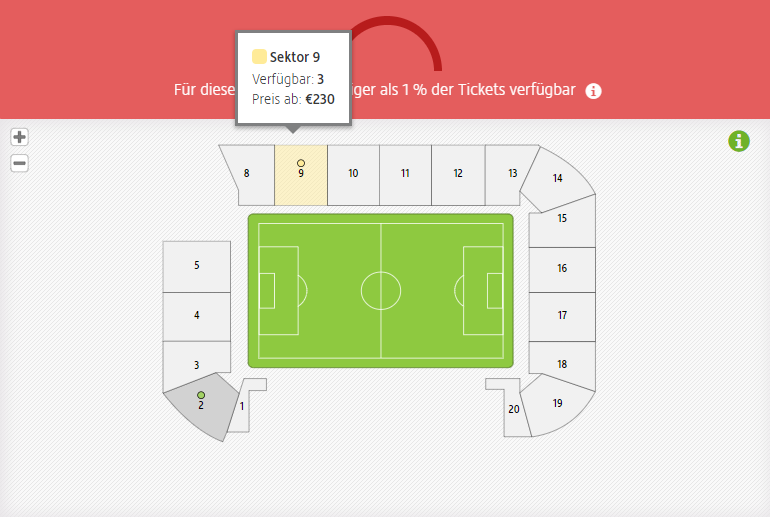Select sector 5 on left stand
This screenshot has width=770, height=517.
point(196,267)
